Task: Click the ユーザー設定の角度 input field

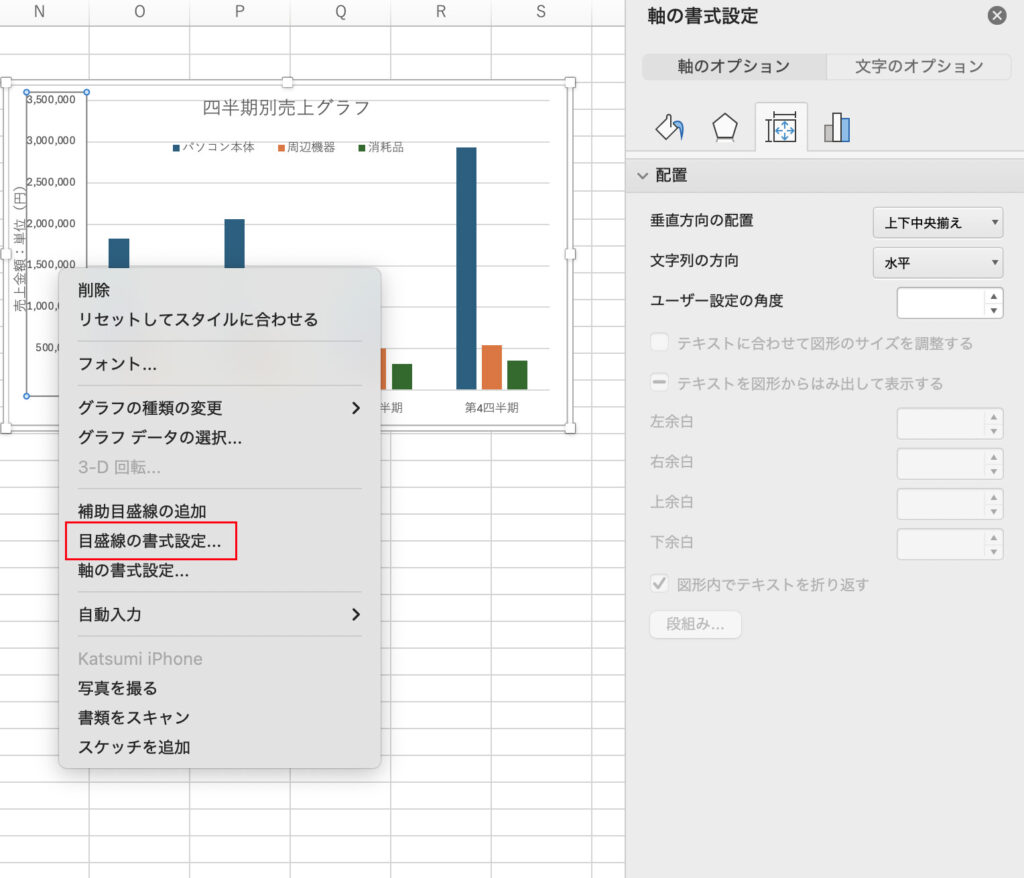Action: coord(940,303)
